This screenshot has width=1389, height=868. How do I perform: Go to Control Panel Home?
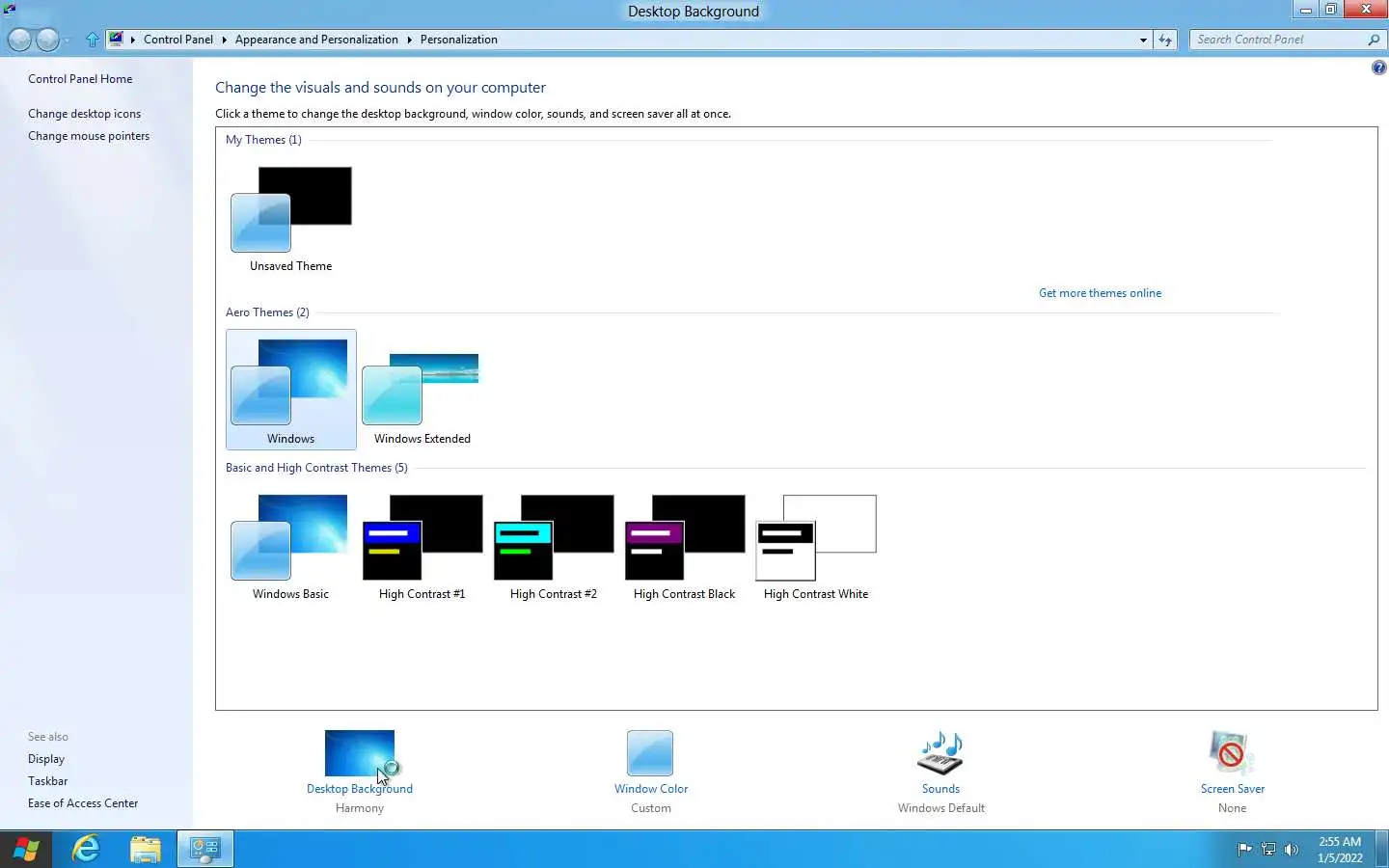click(x=80, y=79)
